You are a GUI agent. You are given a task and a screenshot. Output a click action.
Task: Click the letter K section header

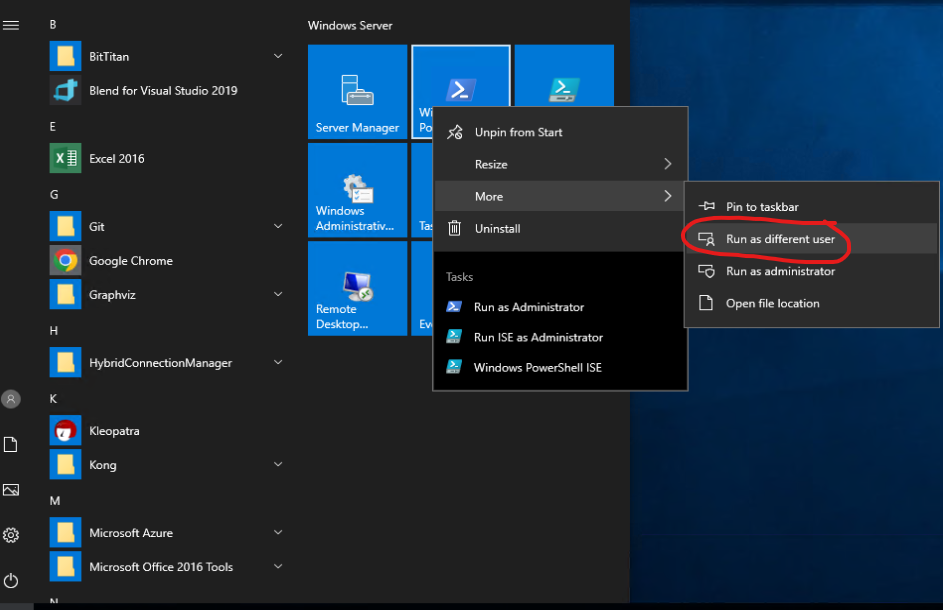point(54,398)
